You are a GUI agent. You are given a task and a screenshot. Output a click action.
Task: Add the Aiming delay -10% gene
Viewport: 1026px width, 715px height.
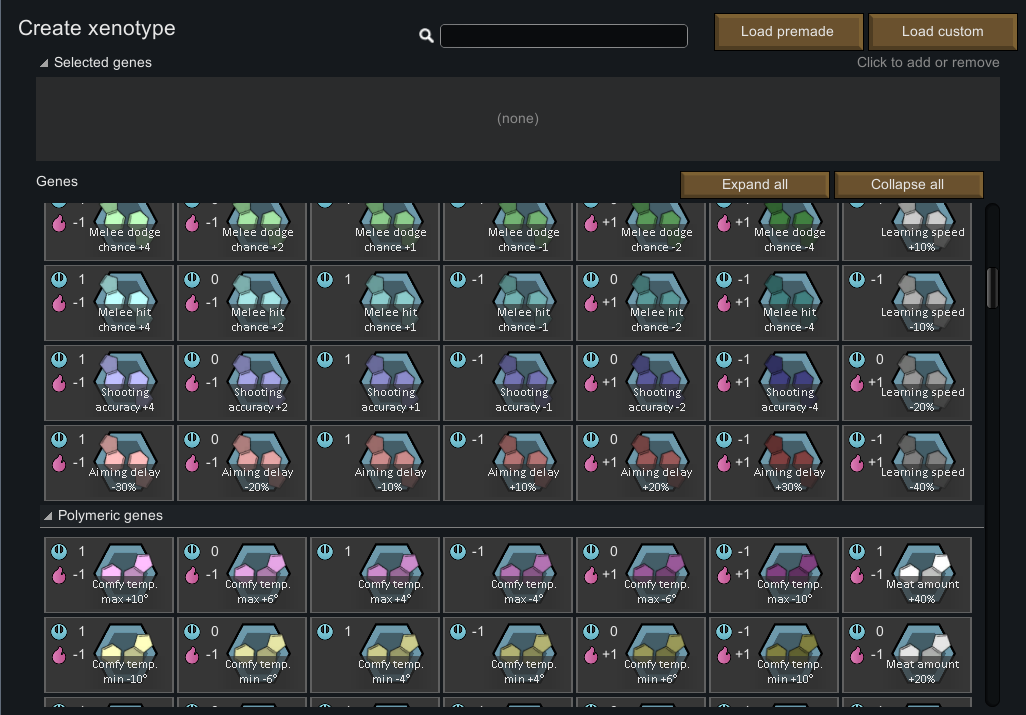tap(375, 462)
